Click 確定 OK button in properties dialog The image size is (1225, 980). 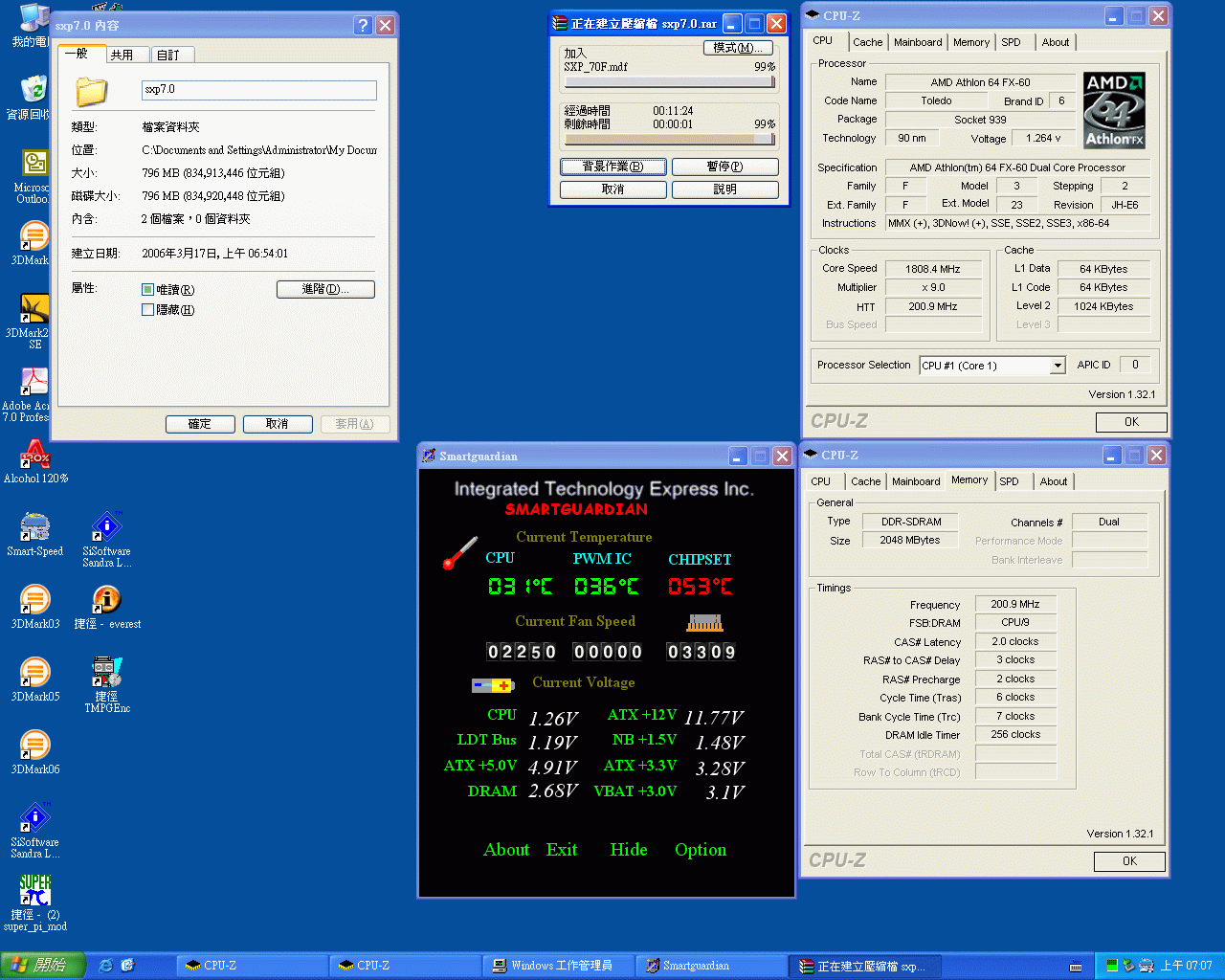tap(200, 424)
